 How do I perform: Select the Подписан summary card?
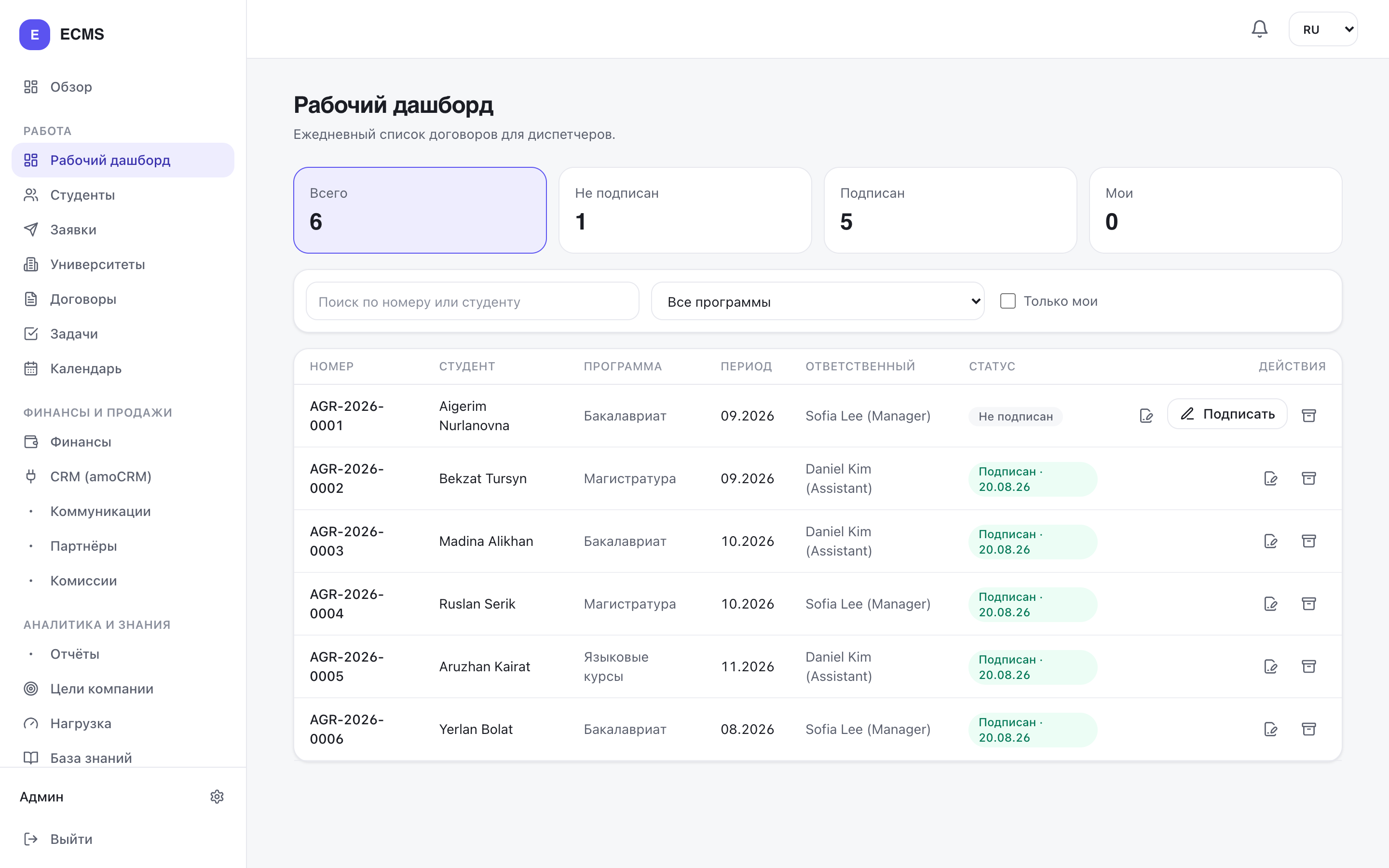click(x=951, y=210)
